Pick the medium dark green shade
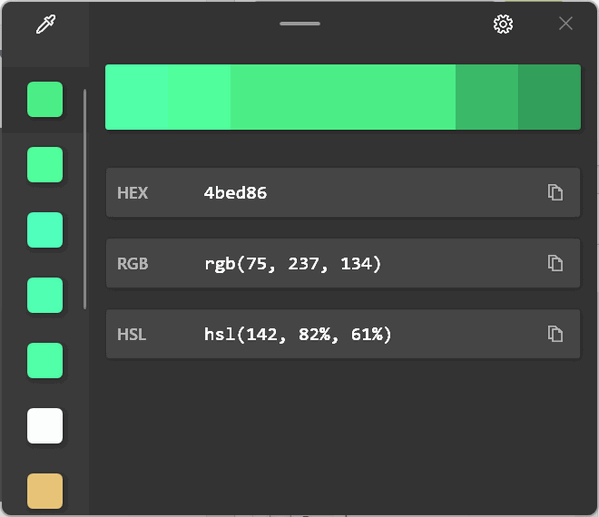The width and height of the screenshot is (599, 517). (x=487, y=97)
